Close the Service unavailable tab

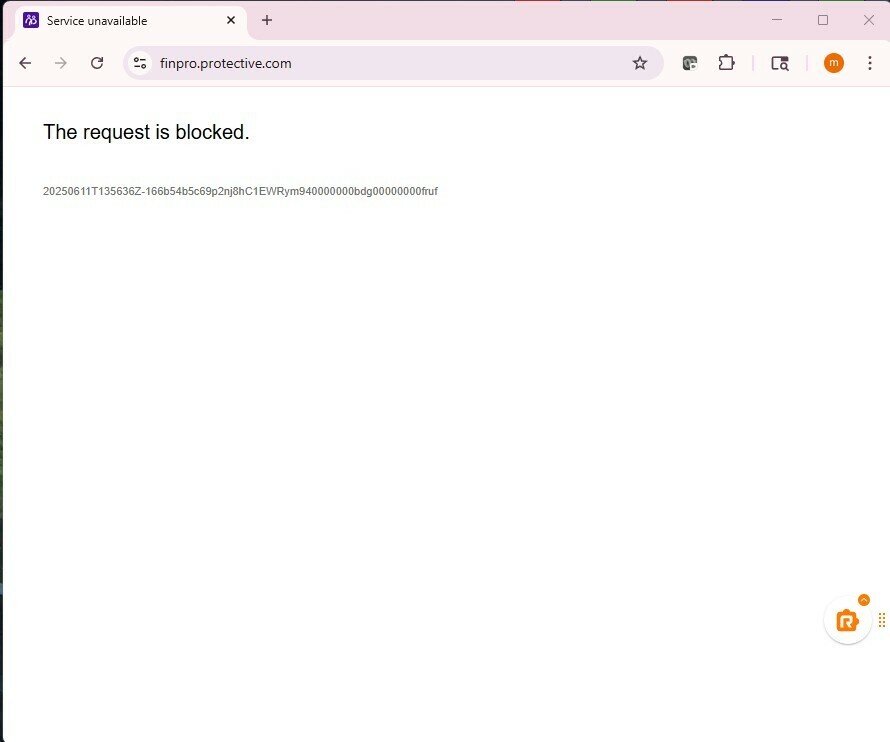point(231,20)
